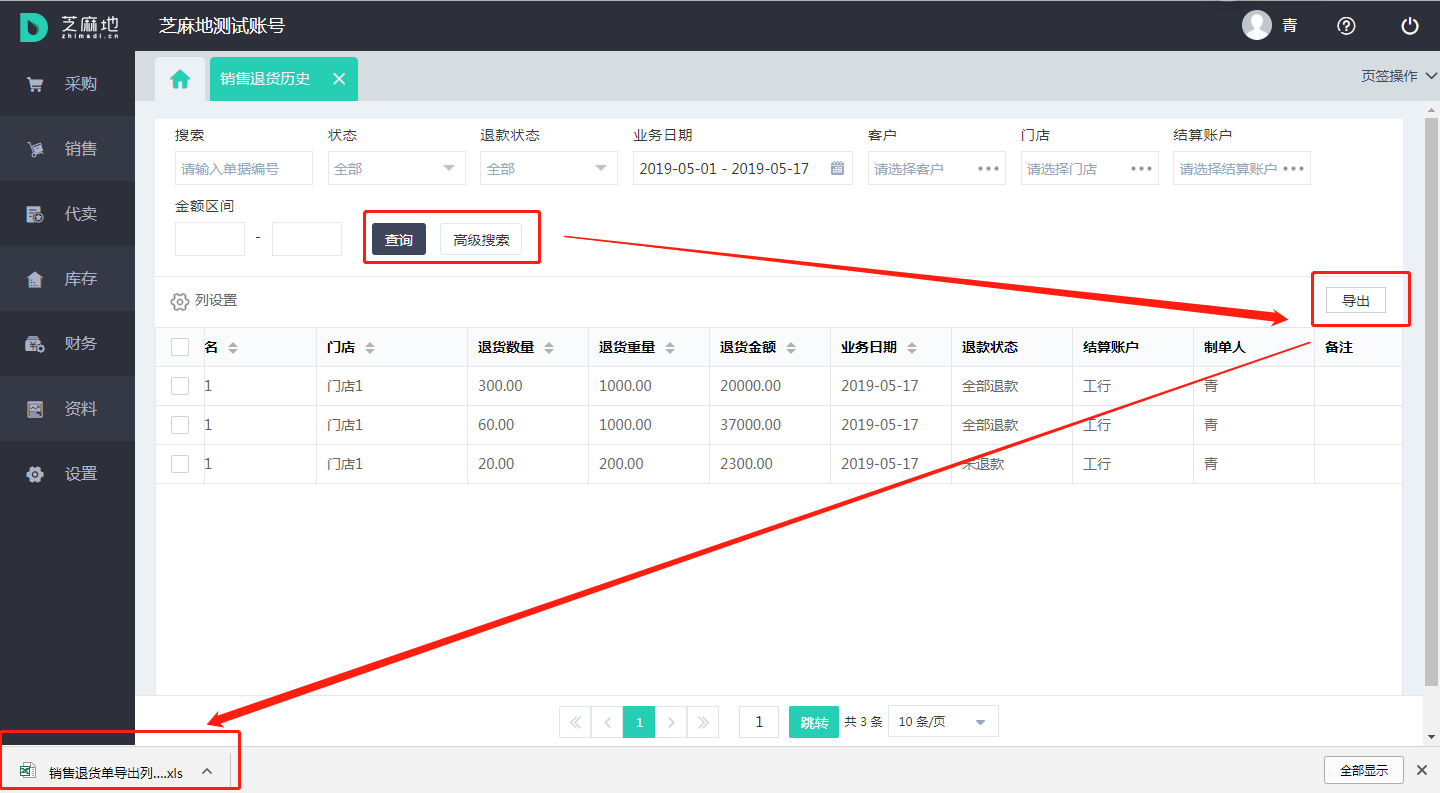Go to previous page arrow

pyautogui.click(x=607, y=722)
